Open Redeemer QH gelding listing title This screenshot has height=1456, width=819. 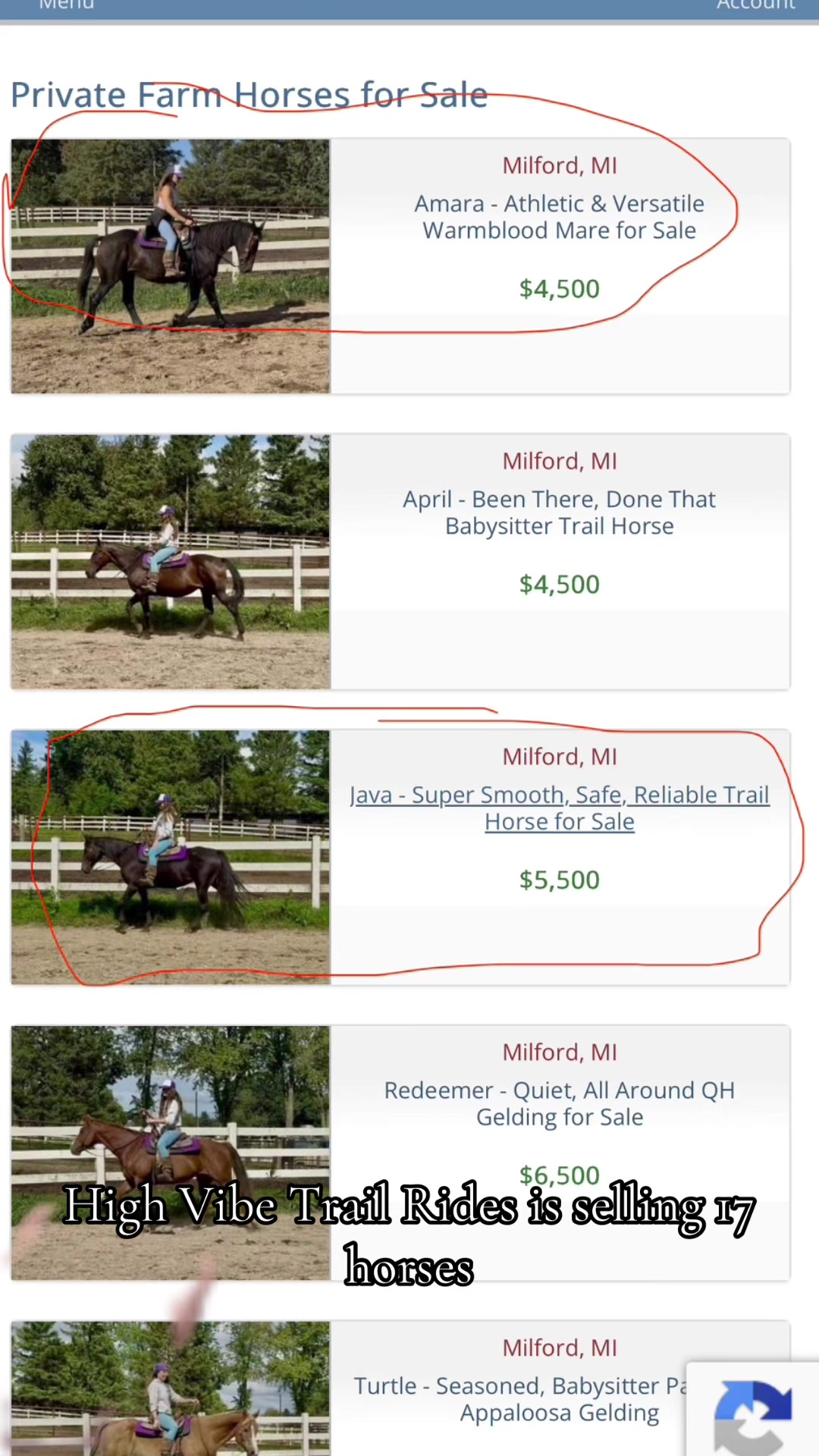[x=560, y=1104]
